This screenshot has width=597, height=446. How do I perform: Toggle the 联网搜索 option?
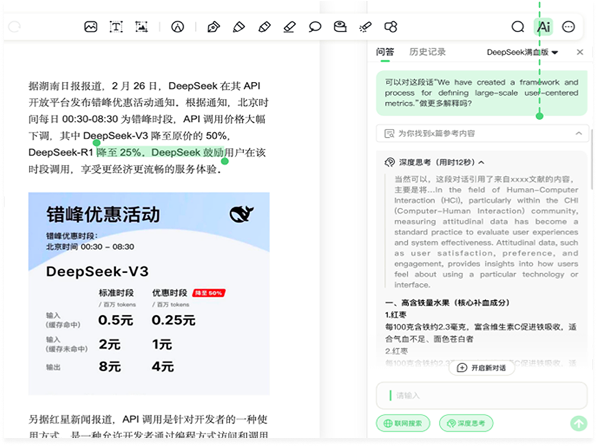pyautogui.click(x=403, y=423)
